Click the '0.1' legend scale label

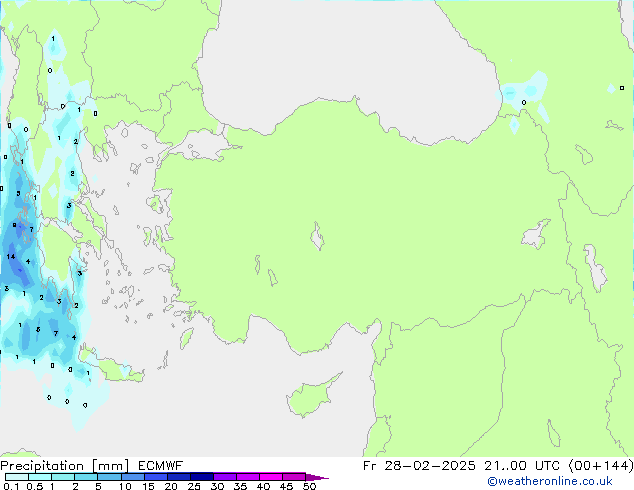11,486
